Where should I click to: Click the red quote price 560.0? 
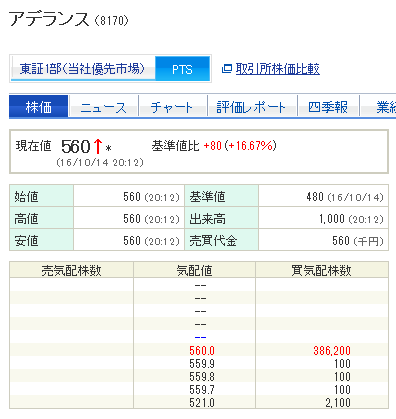pos(202,350)
